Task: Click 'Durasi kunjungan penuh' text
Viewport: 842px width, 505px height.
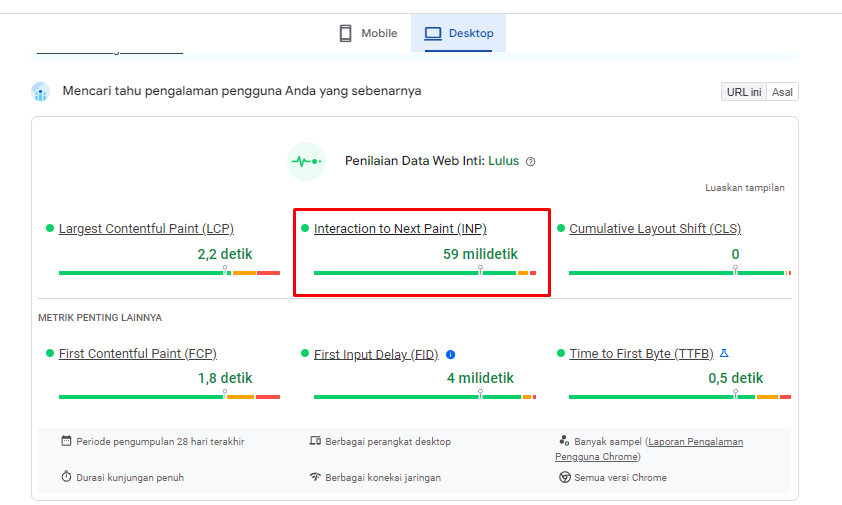Action: click(x=130, y=478)
